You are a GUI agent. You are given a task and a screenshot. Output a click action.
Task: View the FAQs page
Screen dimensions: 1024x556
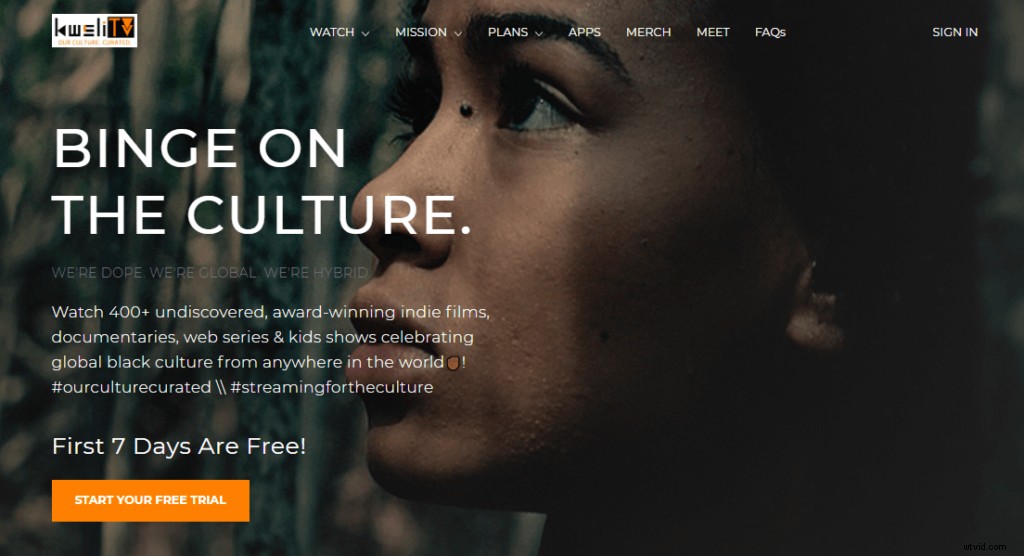click(770, 32)
